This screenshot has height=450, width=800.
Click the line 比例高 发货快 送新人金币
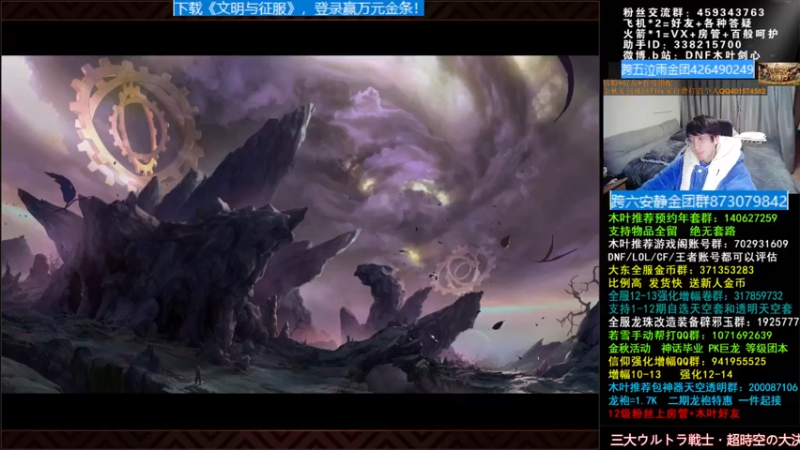click(x=677, y=283)
